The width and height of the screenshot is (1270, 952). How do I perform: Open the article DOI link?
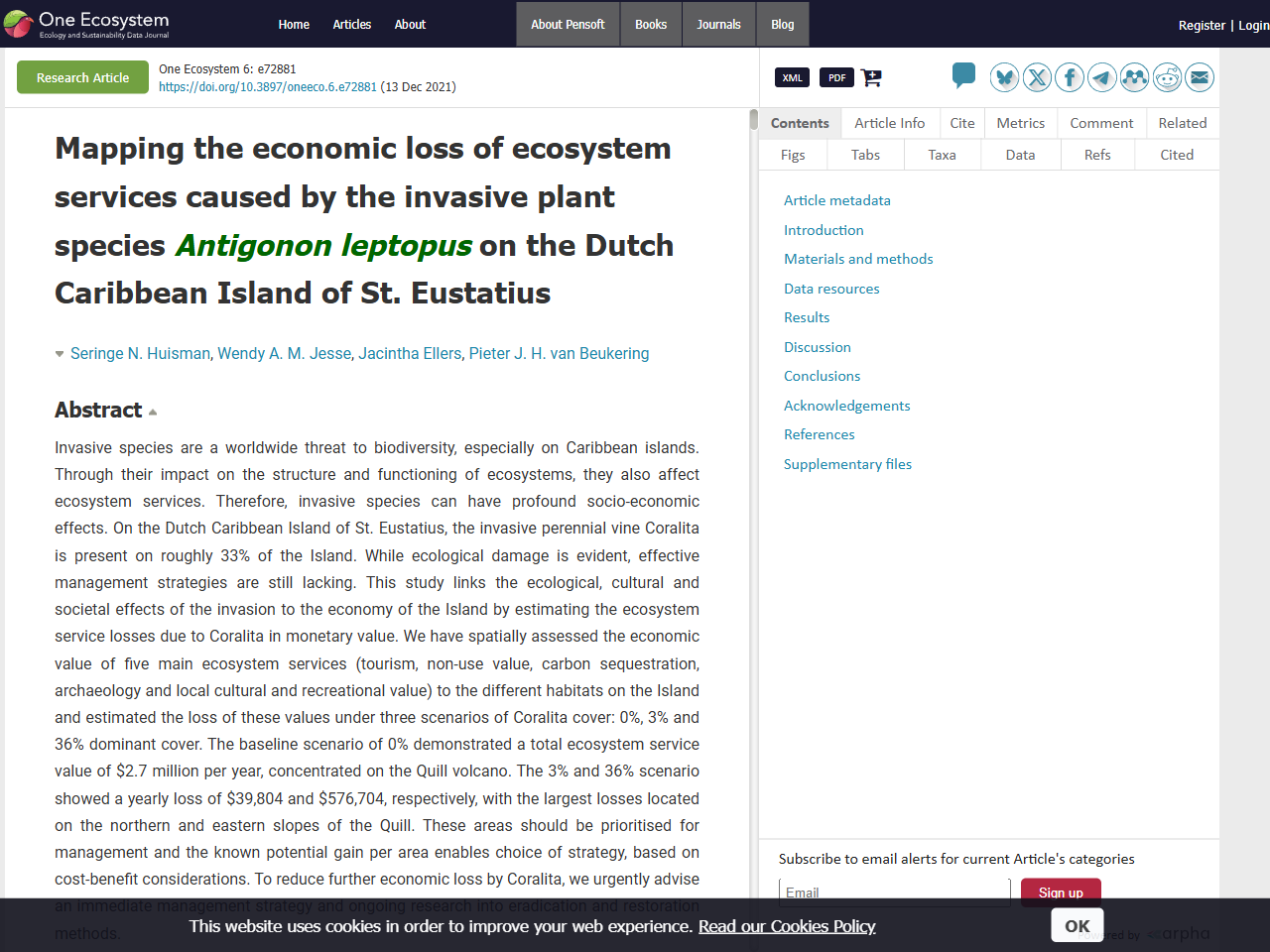268,87
